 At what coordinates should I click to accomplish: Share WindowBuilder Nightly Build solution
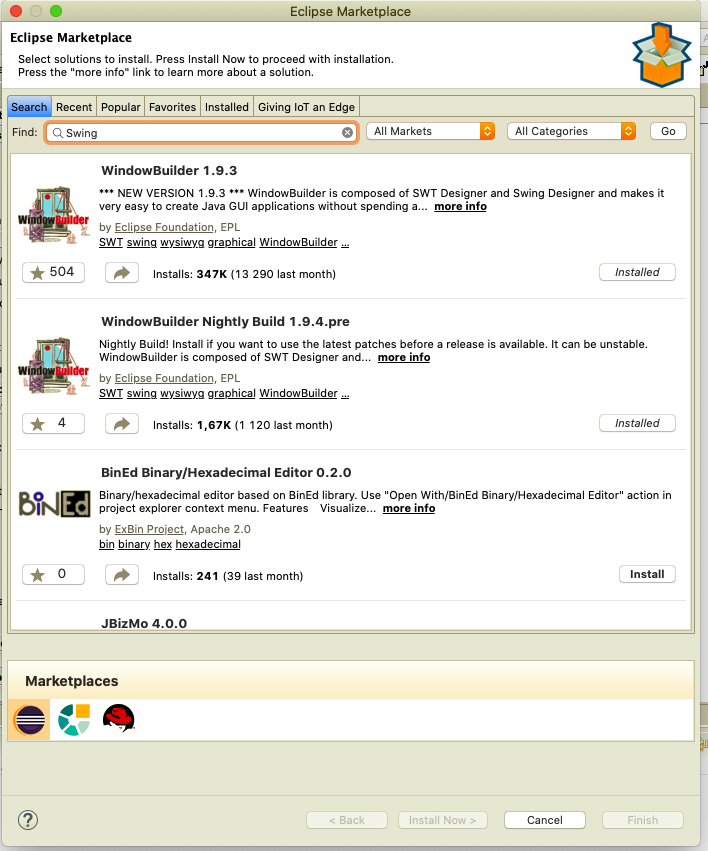pos(122,423)
